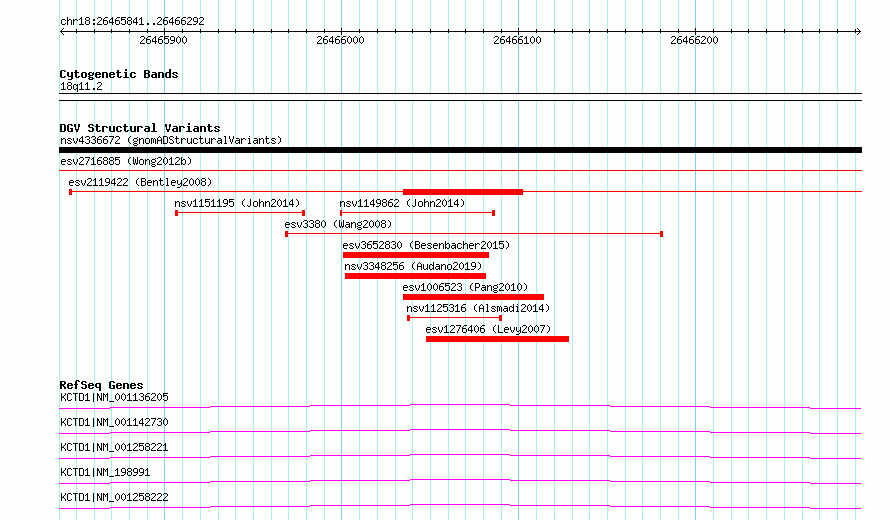Viewport: 890px width, 520px height.
Task: Click the red bar under nsv3348256
Action: click(x=415, y=276)
